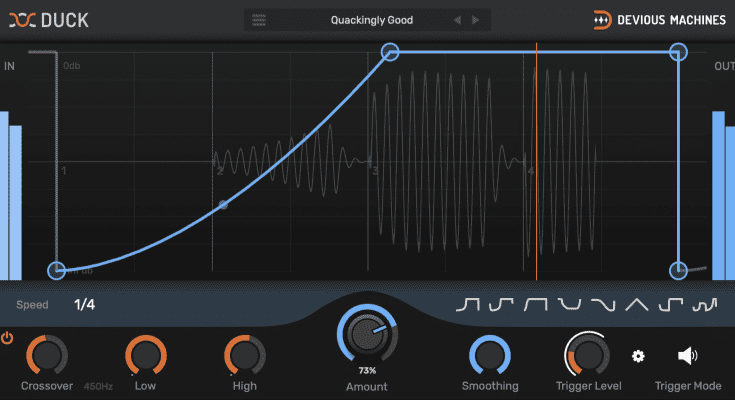735x400 pixels.
Task: Click the Devious Machines logo
Action: coord(659,19)
